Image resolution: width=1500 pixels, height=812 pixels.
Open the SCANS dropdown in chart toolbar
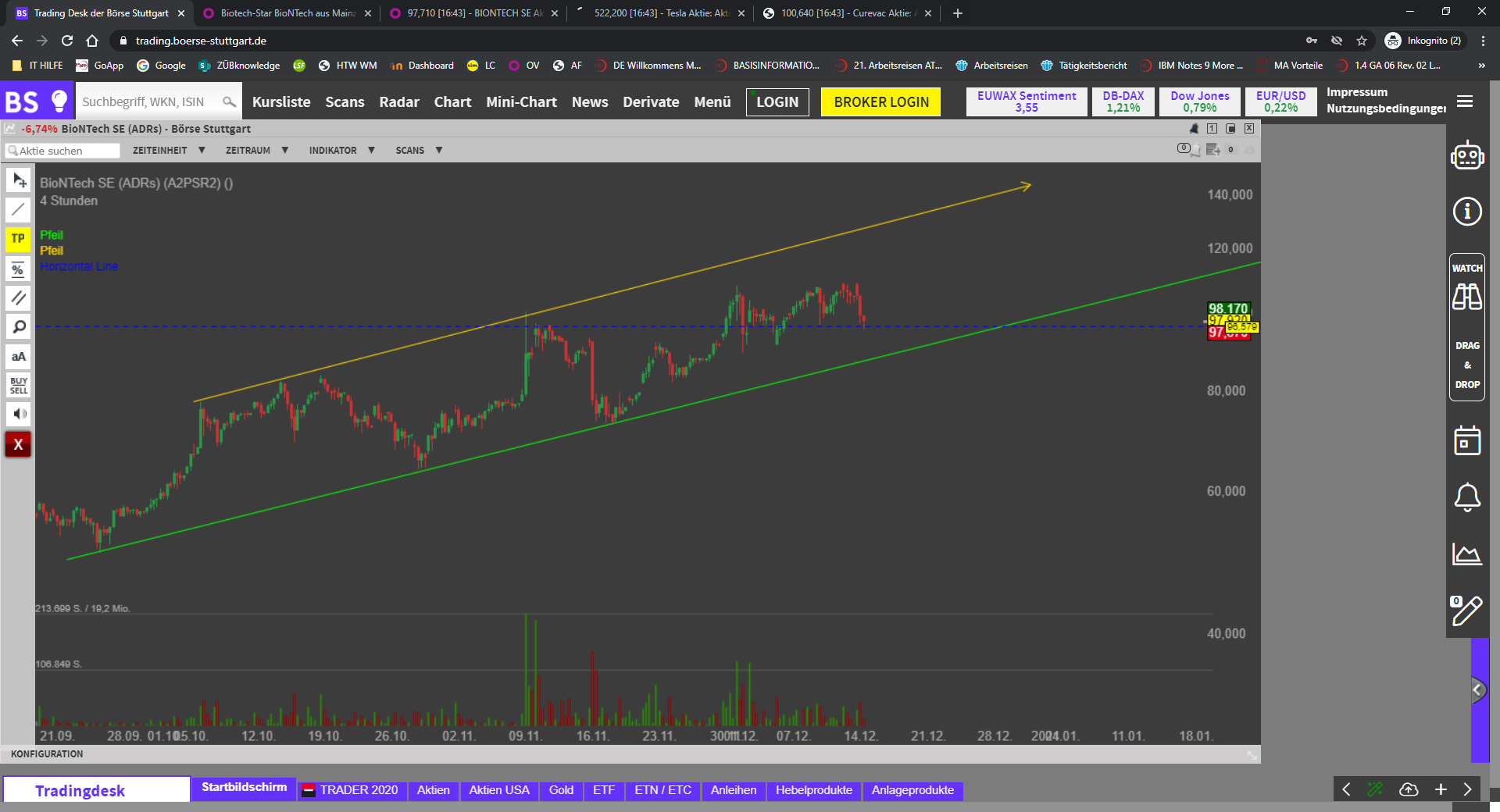click(x=419, y=150)
